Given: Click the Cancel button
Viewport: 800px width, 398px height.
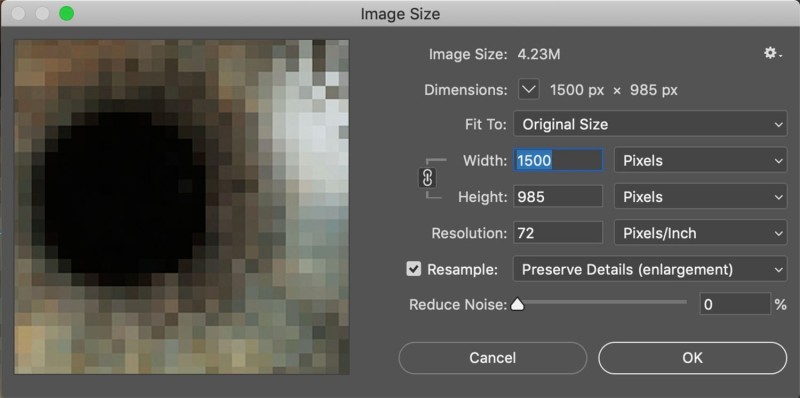Looking at the screenshot, I should [x=492, y=358].
